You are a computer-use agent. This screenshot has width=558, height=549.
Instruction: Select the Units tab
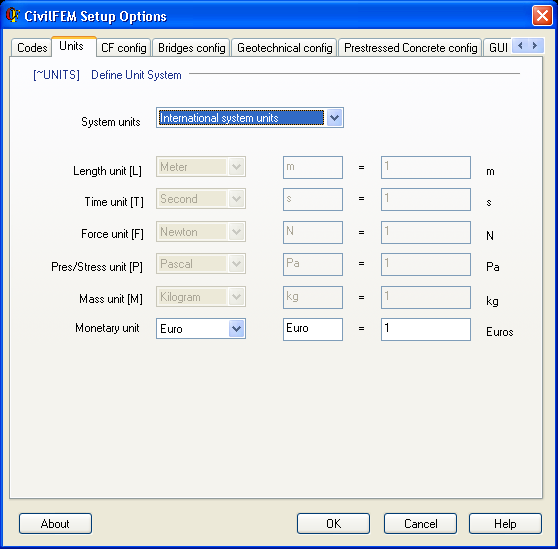73,46
